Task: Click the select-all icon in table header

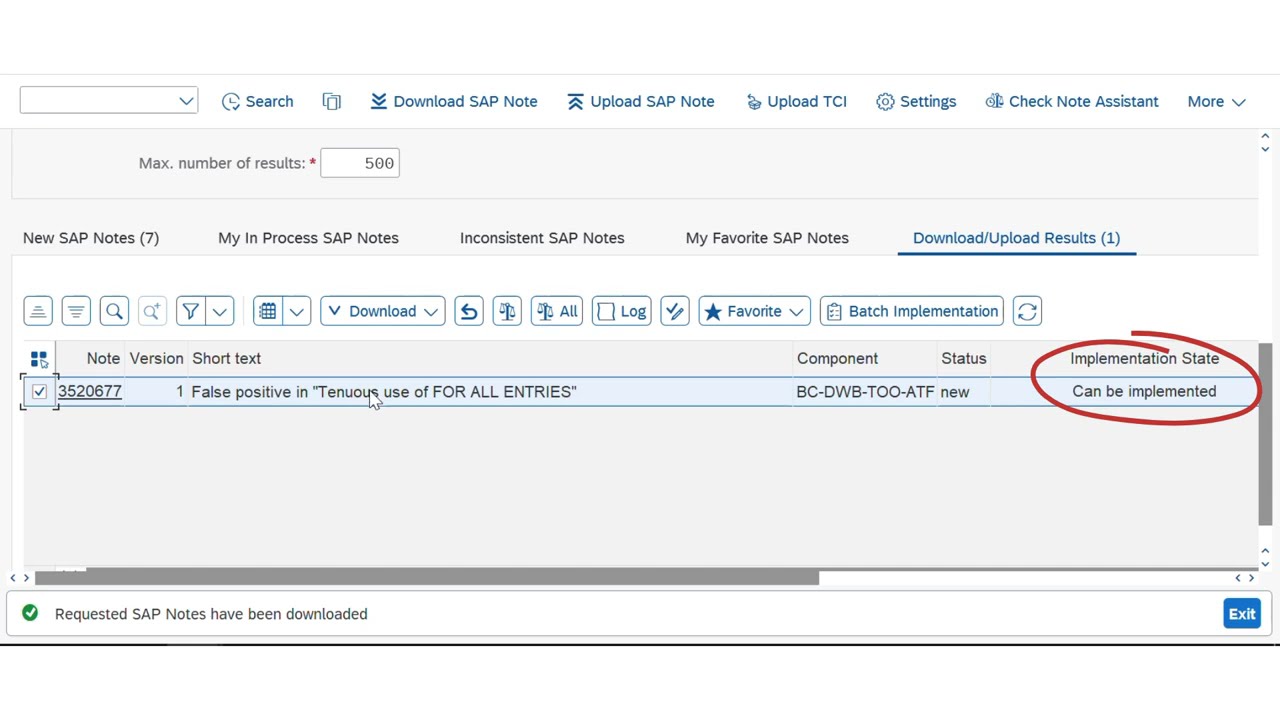Action: [x=39, y=359]
